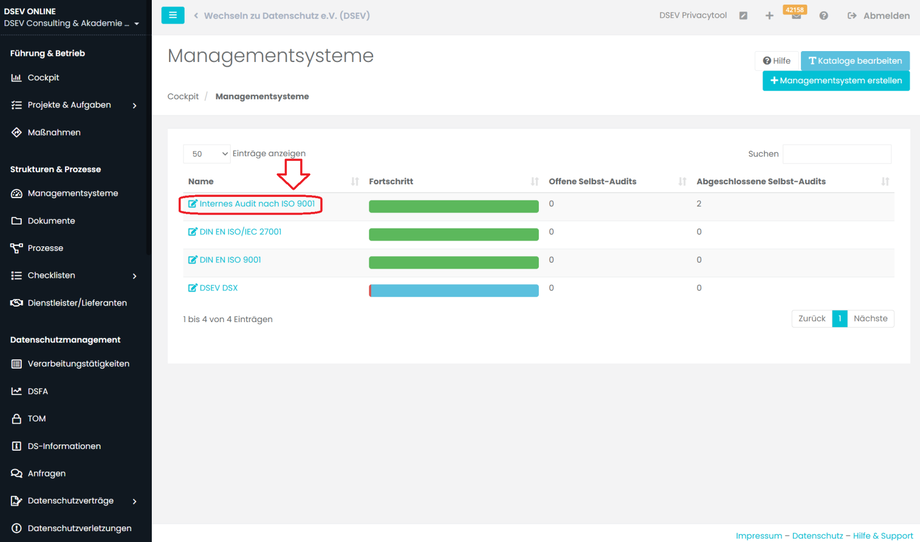The height and width of the screenshot is (542, 920).
Task: Click Managementsystem erstellen button
Action: click(x=836, y=81)
